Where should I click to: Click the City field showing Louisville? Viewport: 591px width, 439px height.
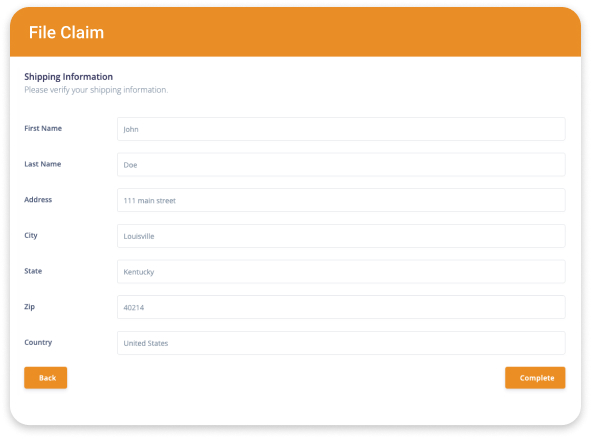coord(341,236)
